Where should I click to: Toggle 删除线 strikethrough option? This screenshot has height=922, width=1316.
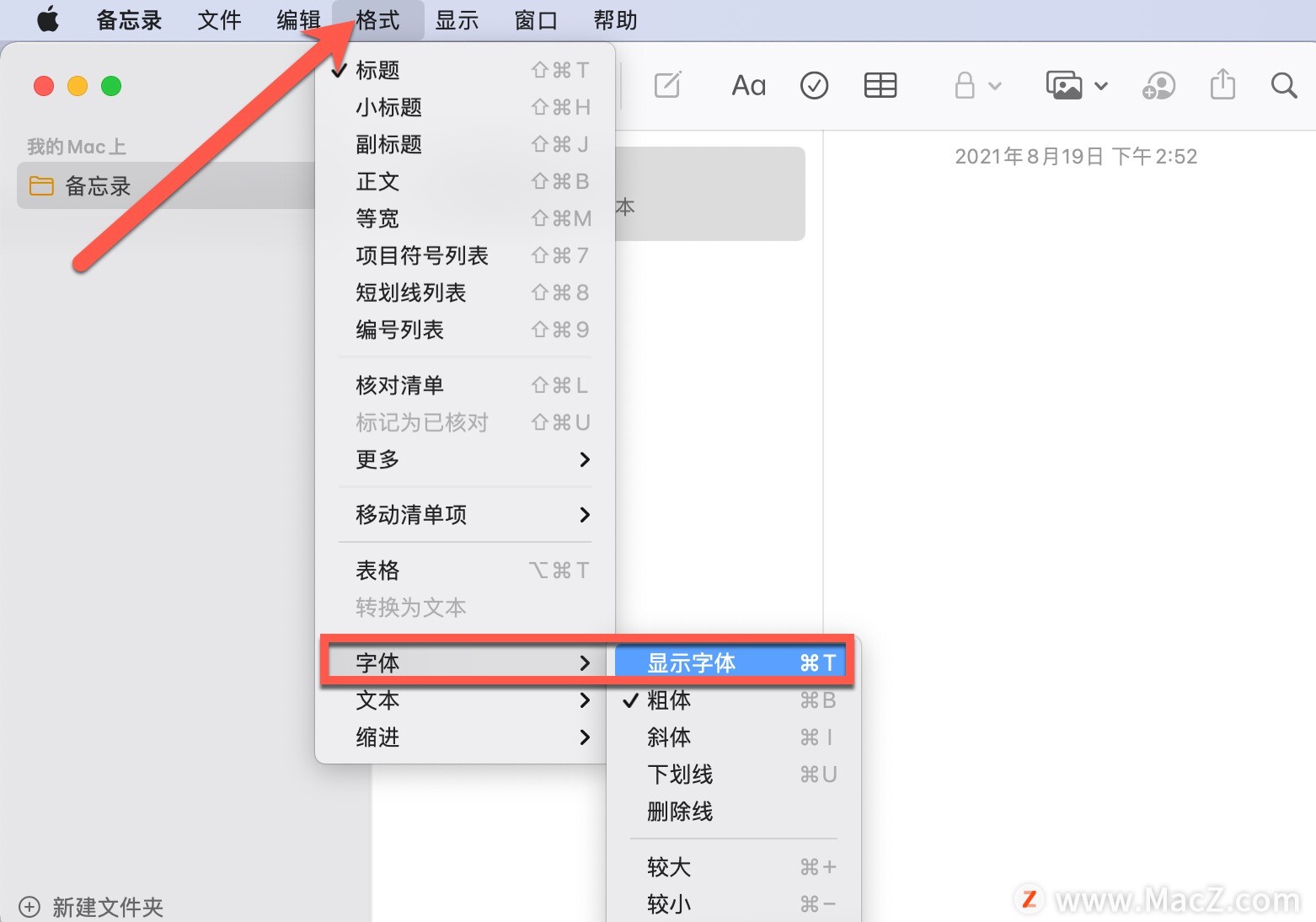(x=733, y=812)
